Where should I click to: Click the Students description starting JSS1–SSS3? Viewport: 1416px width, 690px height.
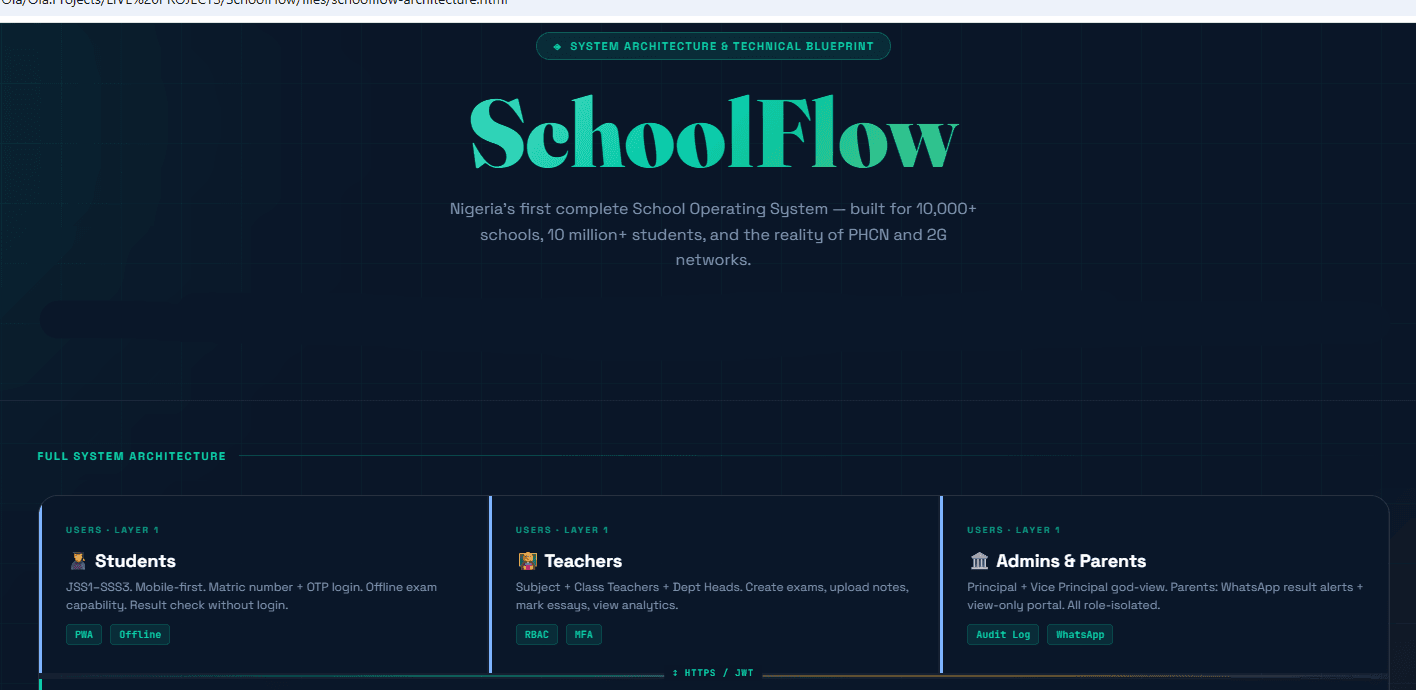point(251,596)
